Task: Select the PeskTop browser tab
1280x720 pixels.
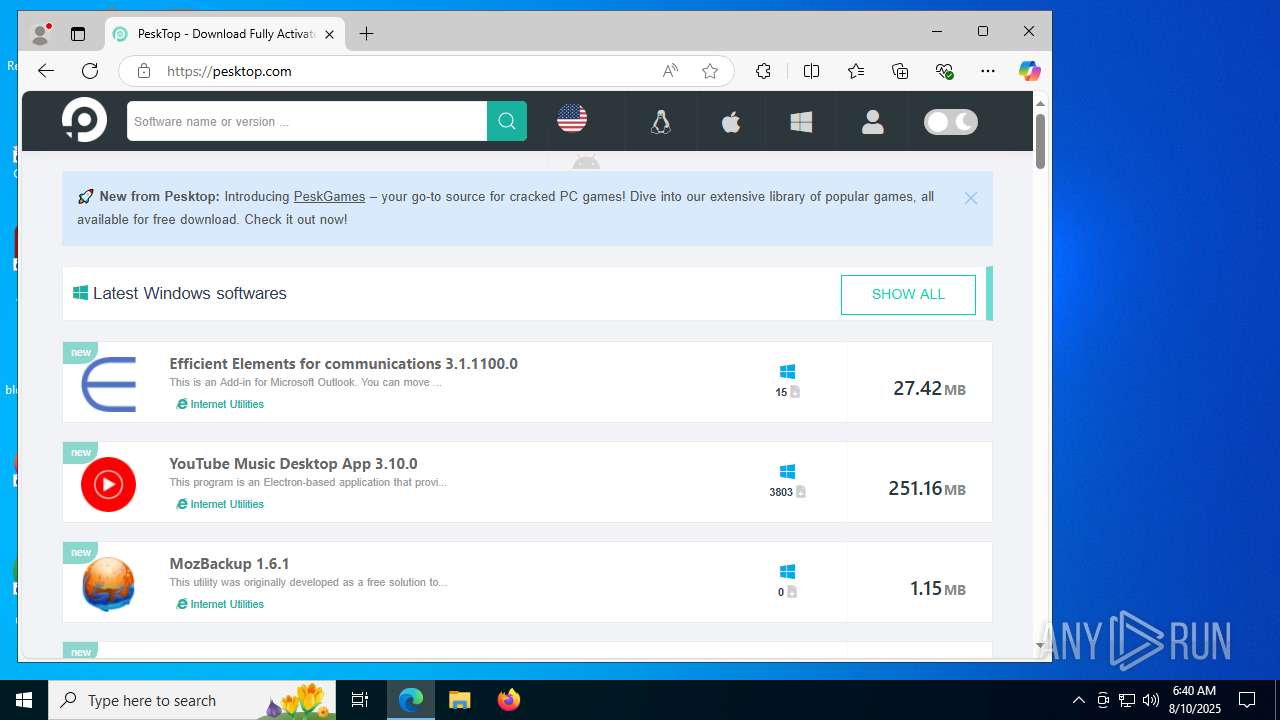Action: click(x=225, y=34)
